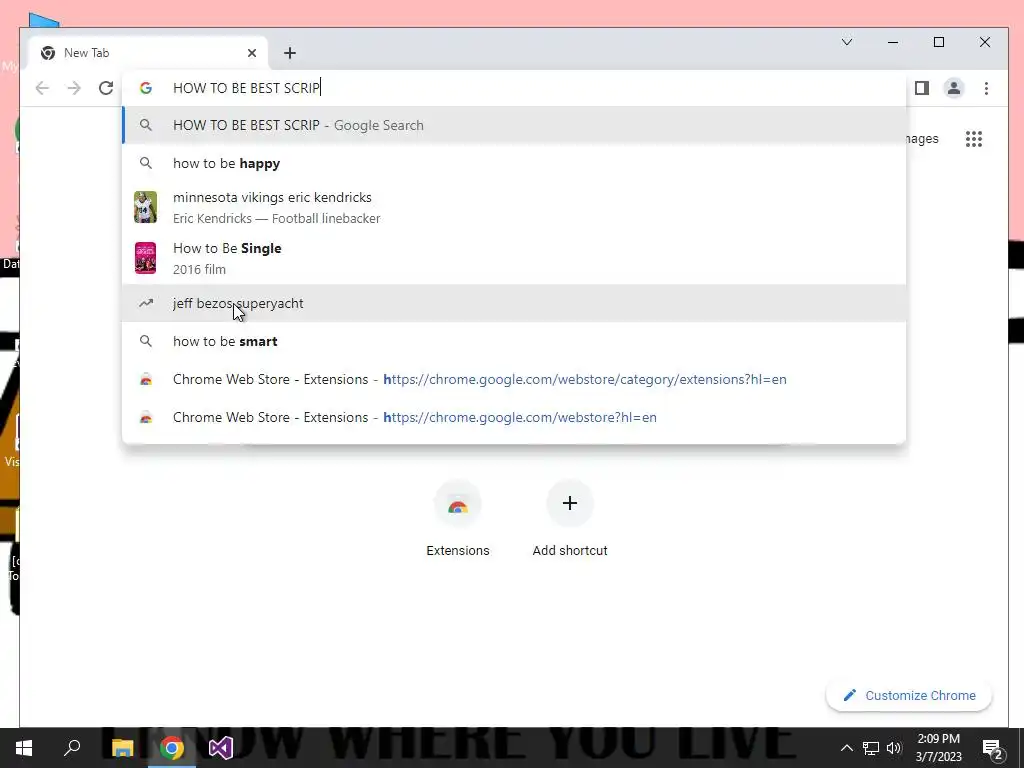Screen dimensions: 1024x768
Task: Click magnifier icon beside 'how to be smart'
Action: (146, 341)
